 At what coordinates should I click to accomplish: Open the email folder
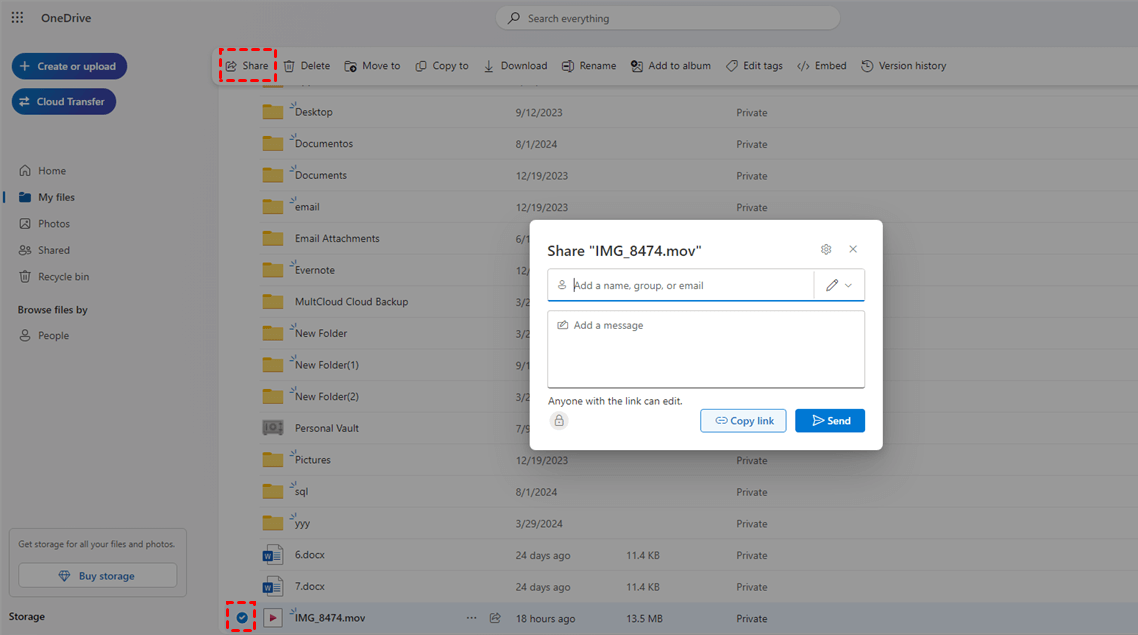[x=307, y=207]
